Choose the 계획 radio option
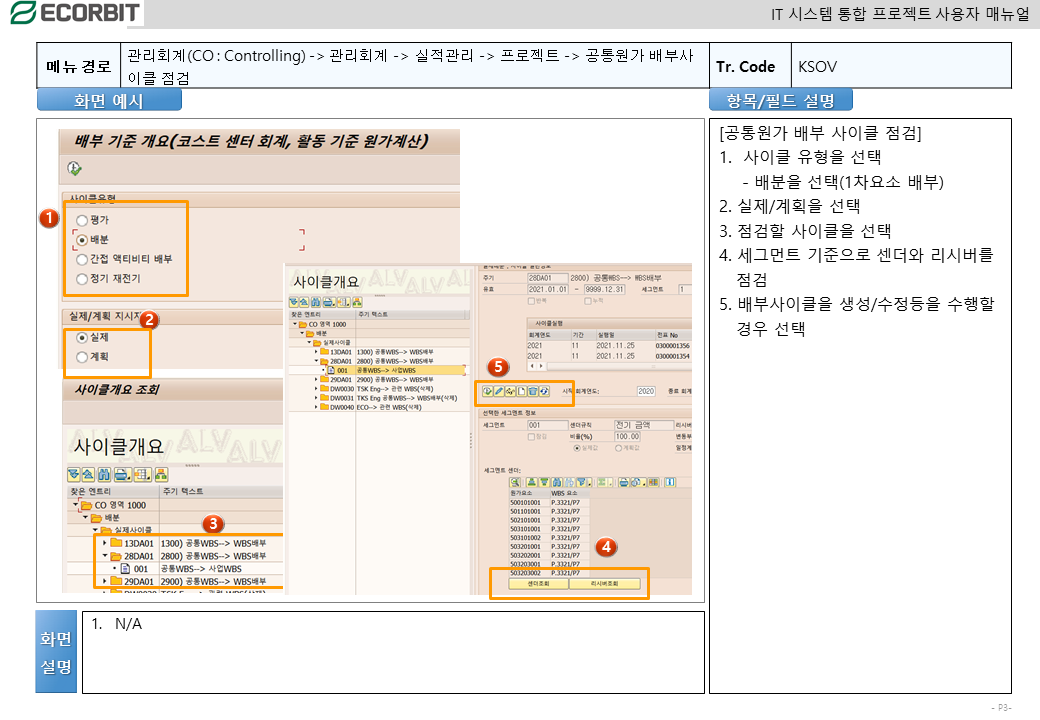 (x=82, y=356)
